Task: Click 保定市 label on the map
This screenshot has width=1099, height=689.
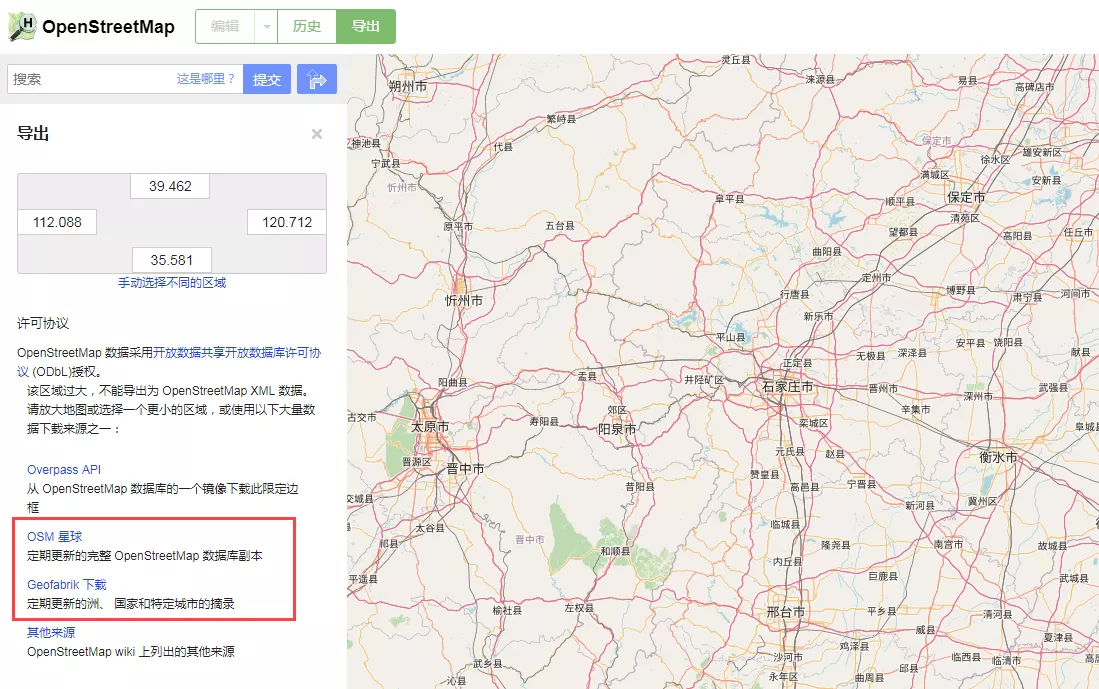Action: [x=967, y=198]
